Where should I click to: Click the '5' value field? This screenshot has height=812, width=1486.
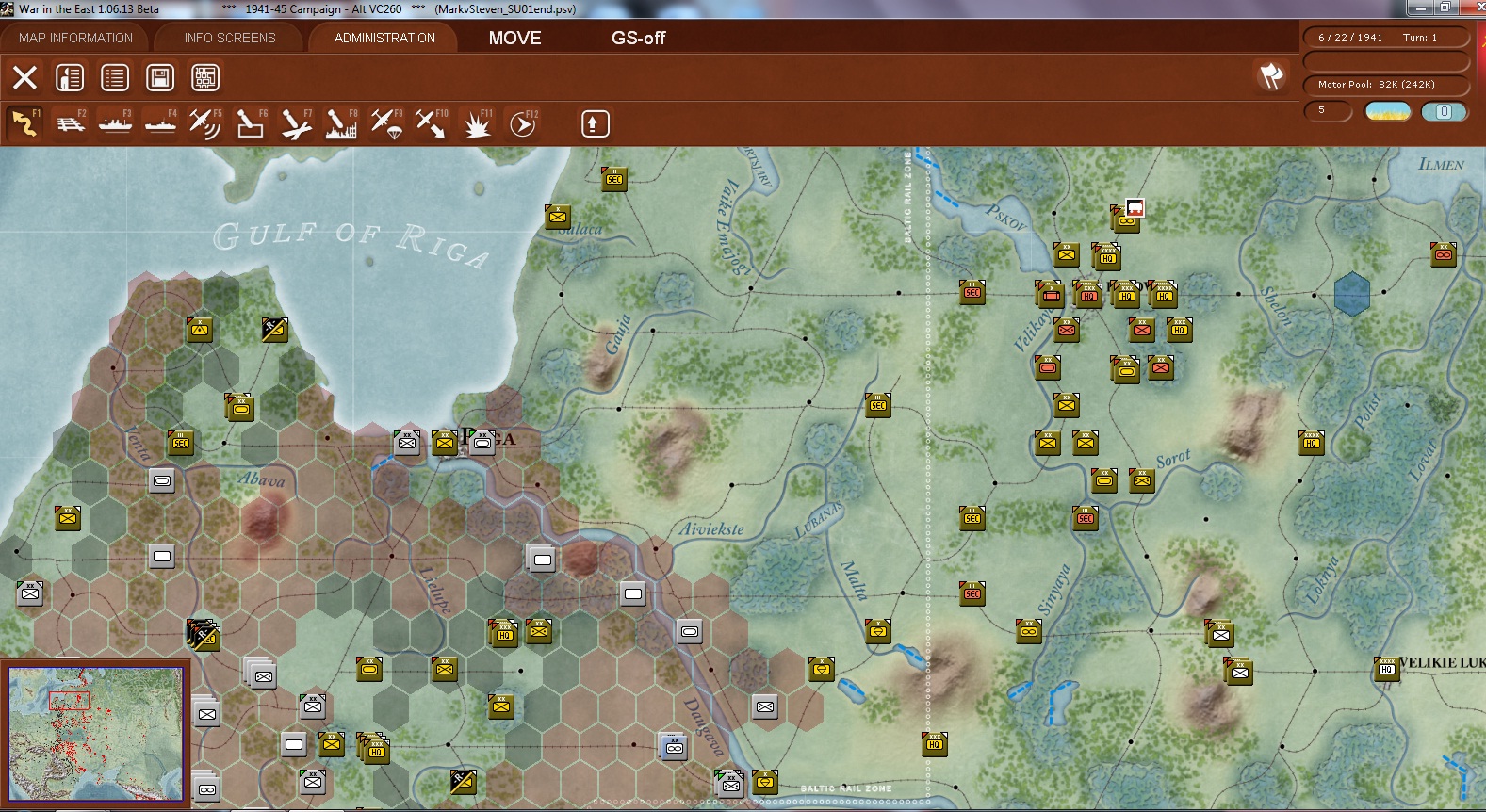pyautogui.click(x=1328, y=111)
